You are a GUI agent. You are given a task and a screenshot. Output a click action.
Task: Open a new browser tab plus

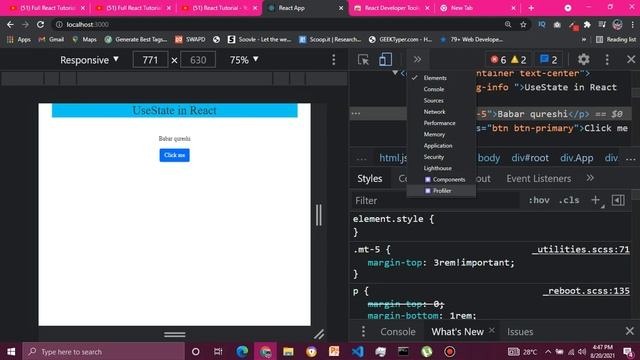click(531, 8)
